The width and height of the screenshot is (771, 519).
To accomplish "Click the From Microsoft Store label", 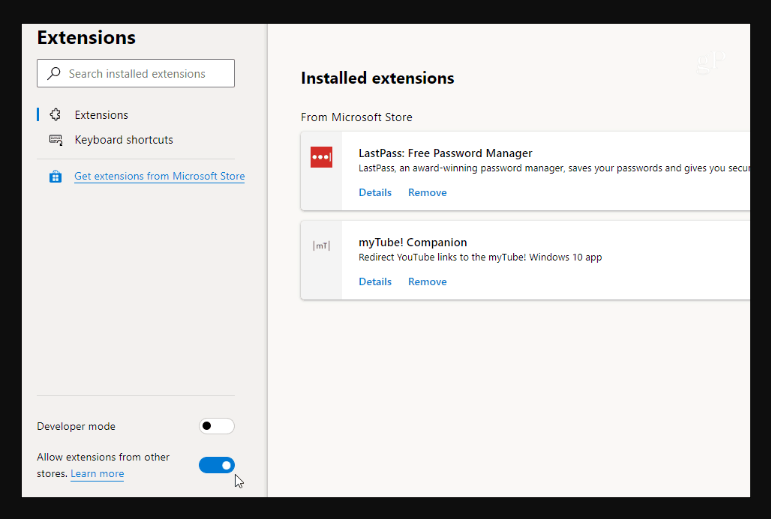I will pyautogui.click(x=356, y=117).
